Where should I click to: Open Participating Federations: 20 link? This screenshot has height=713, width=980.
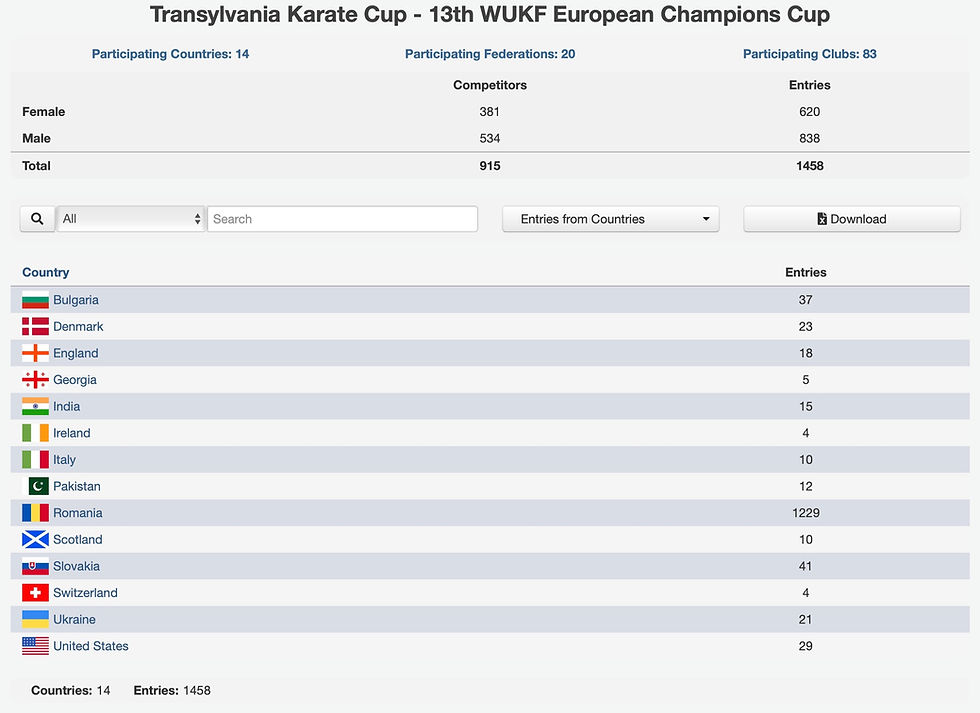point(490,54)
